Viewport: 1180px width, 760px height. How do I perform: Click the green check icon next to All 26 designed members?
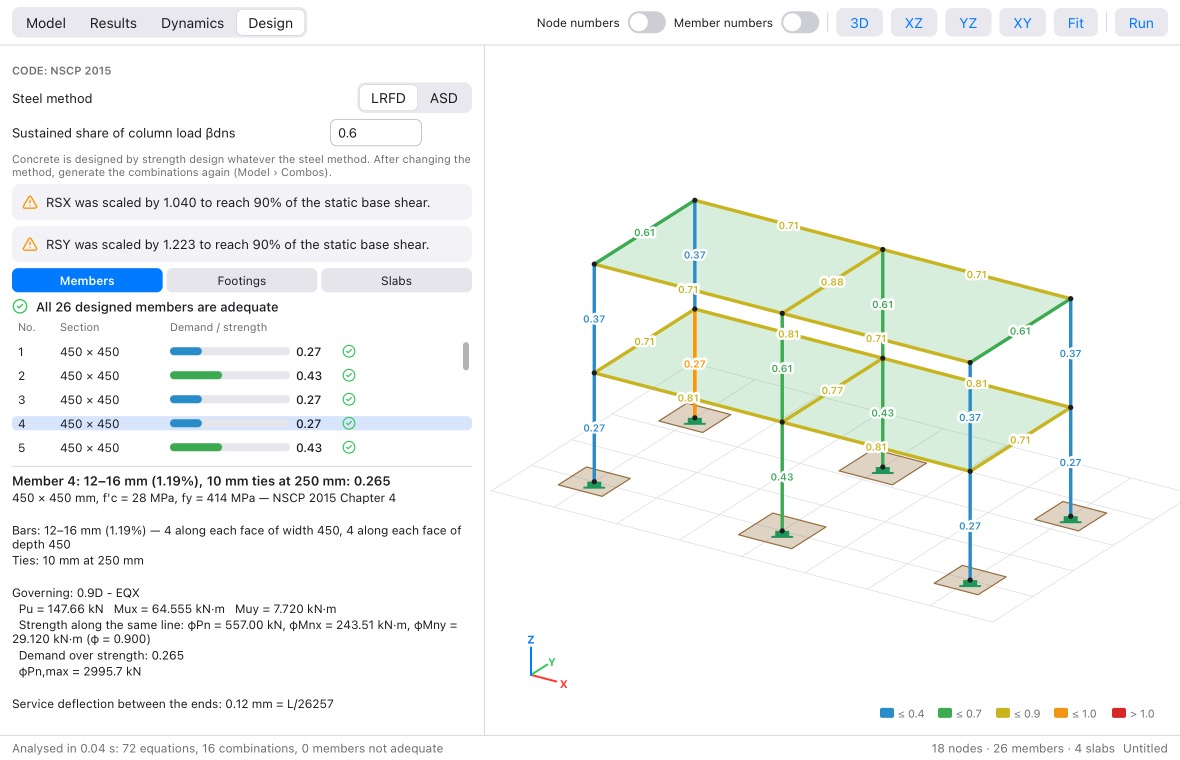tap(20, 307)
